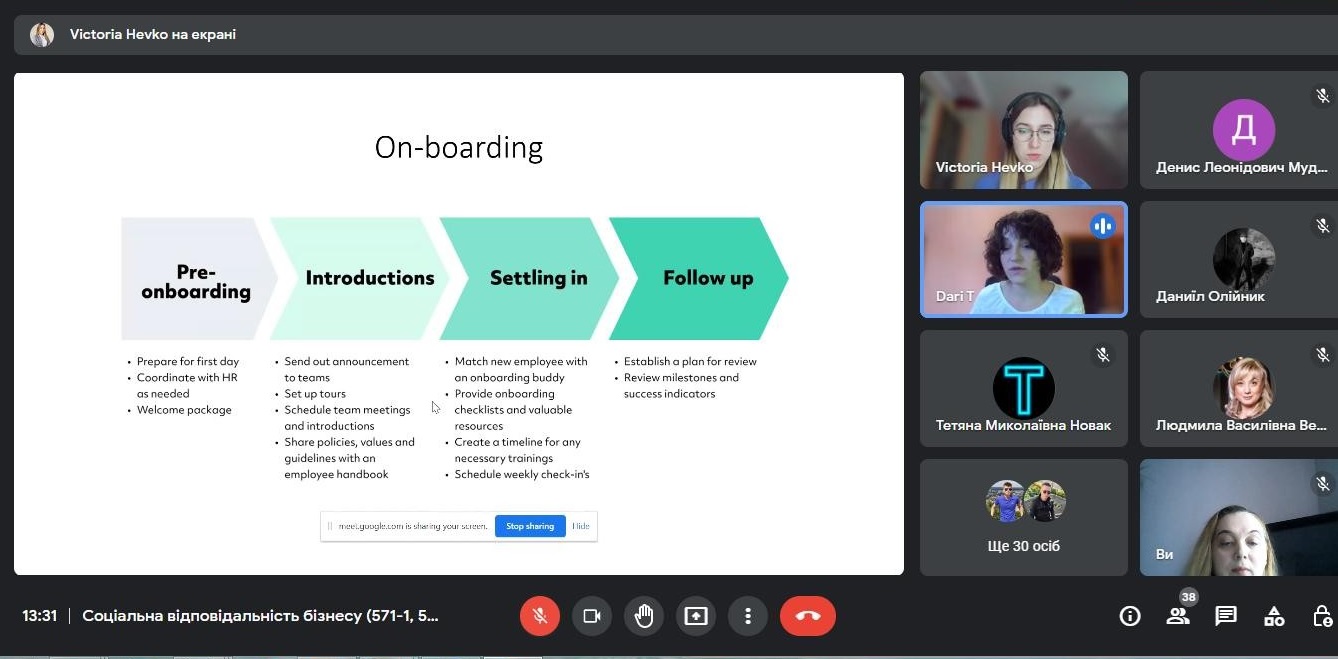Viewport: 1338px width, 659px height.
Task: Click the Victoria Hevko presenting banner
Action: click(152, 34)
